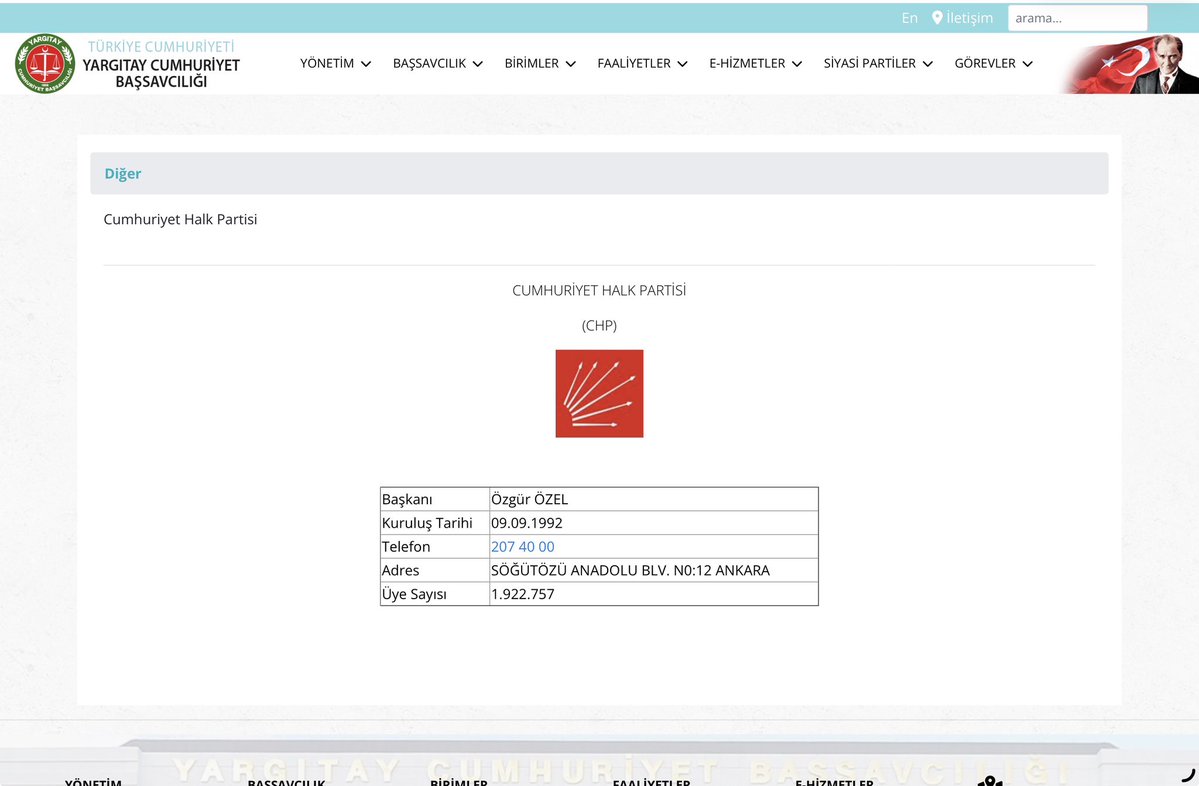Click the Atatürk and flag banner image

[1129, 64]
